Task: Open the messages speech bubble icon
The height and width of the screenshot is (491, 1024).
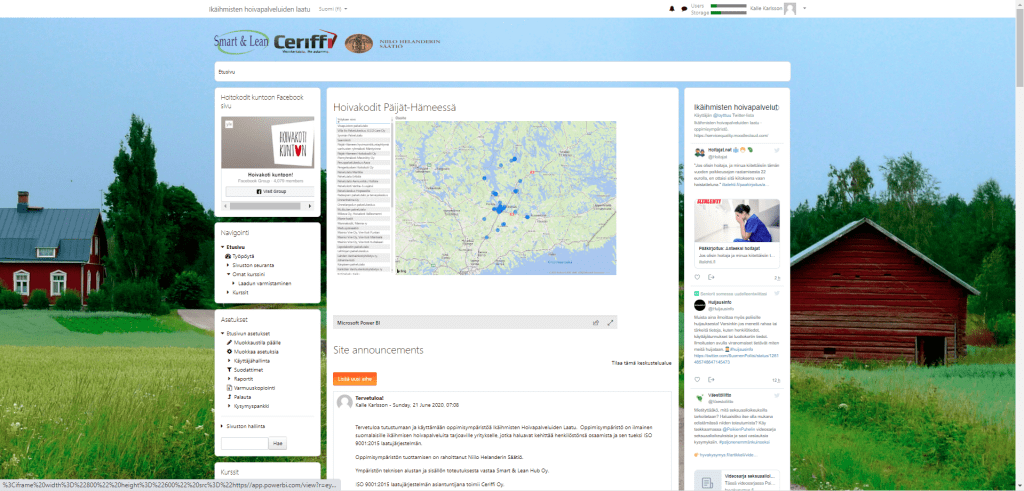Action: (x=684, y=9)
